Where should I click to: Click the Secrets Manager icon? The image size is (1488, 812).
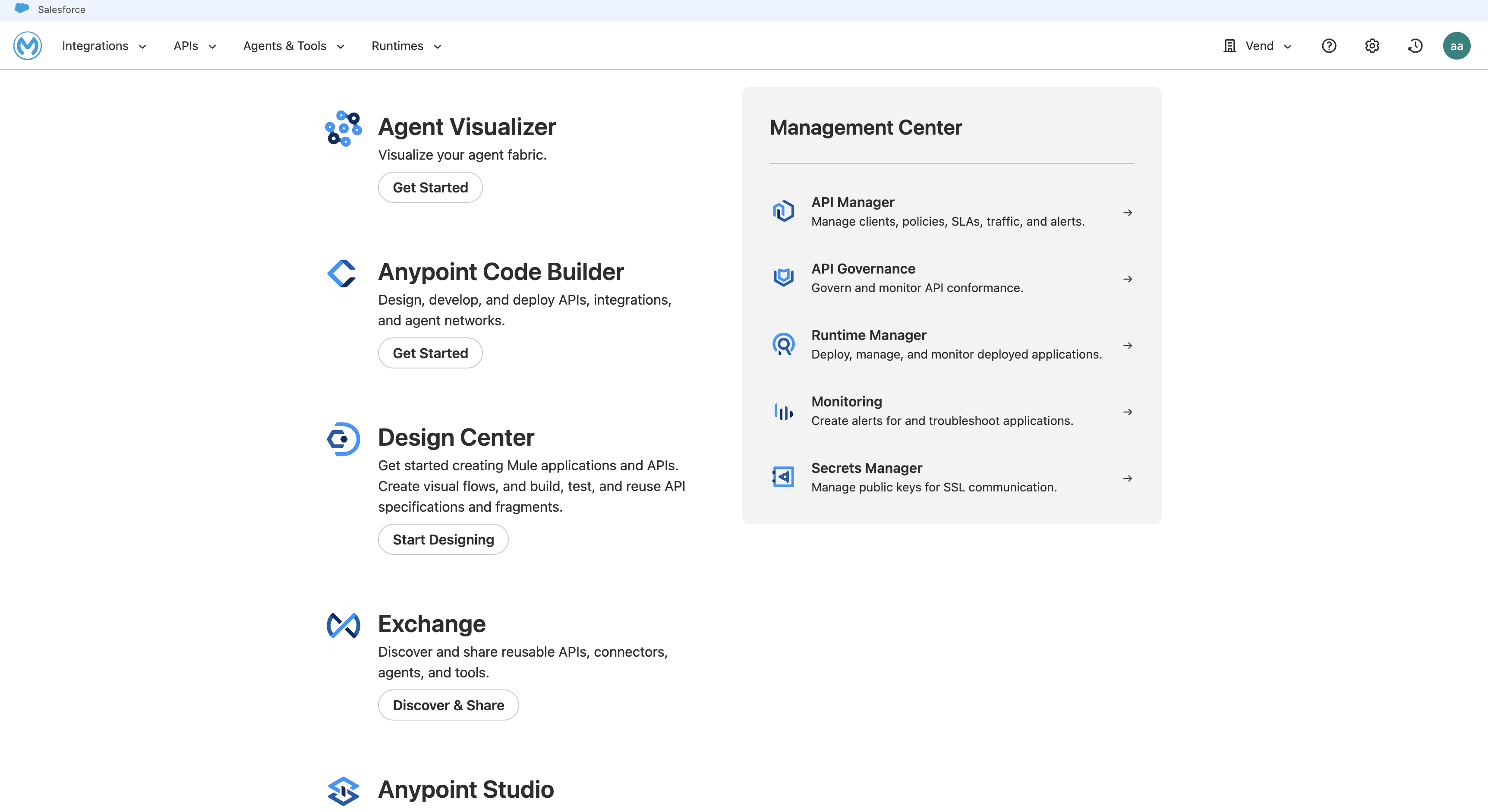pos(783,477)
